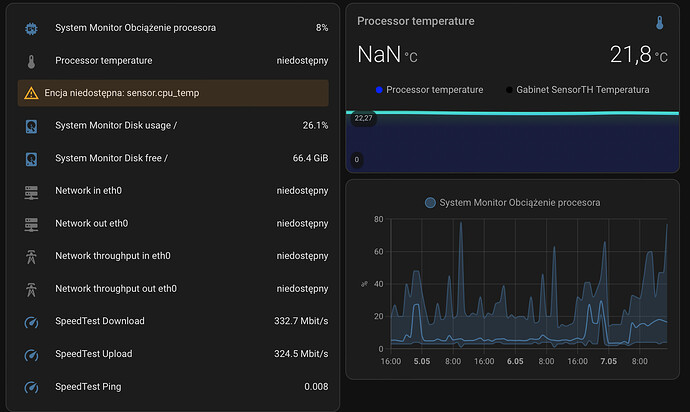
Task: Click the disk icon for Disk usage /
Action: [31, 127]
